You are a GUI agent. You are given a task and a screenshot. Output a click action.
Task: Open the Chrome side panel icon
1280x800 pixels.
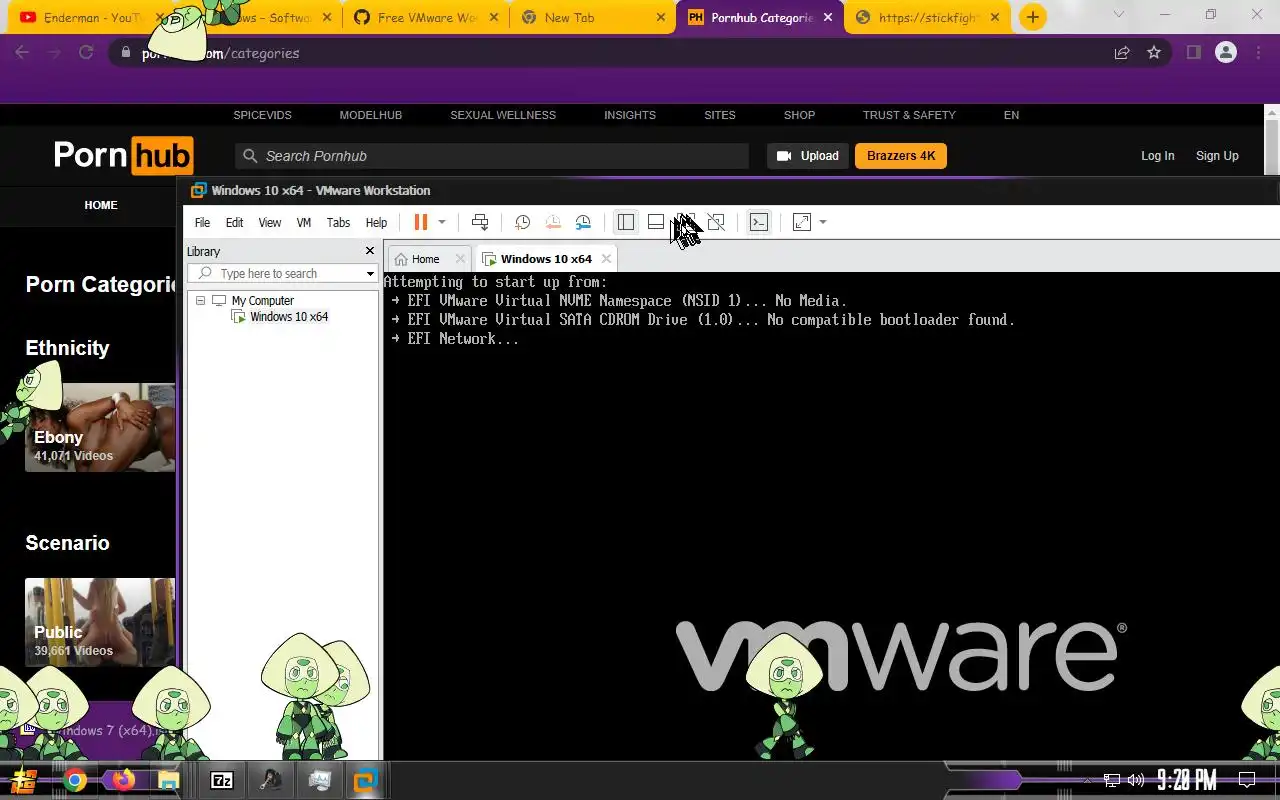1193,53
